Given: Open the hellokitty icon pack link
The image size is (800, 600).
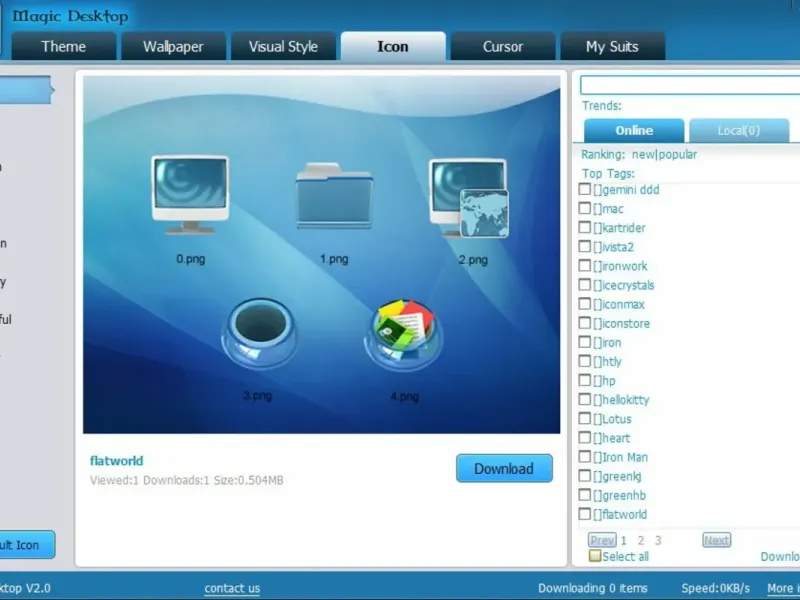Looking at the screenshot, I should 621,400.
